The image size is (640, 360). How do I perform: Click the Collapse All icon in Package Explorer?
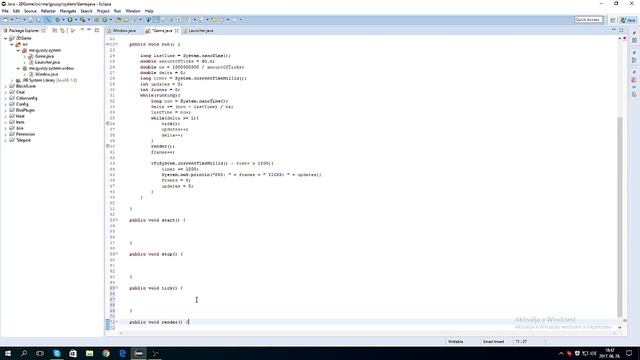54,31
